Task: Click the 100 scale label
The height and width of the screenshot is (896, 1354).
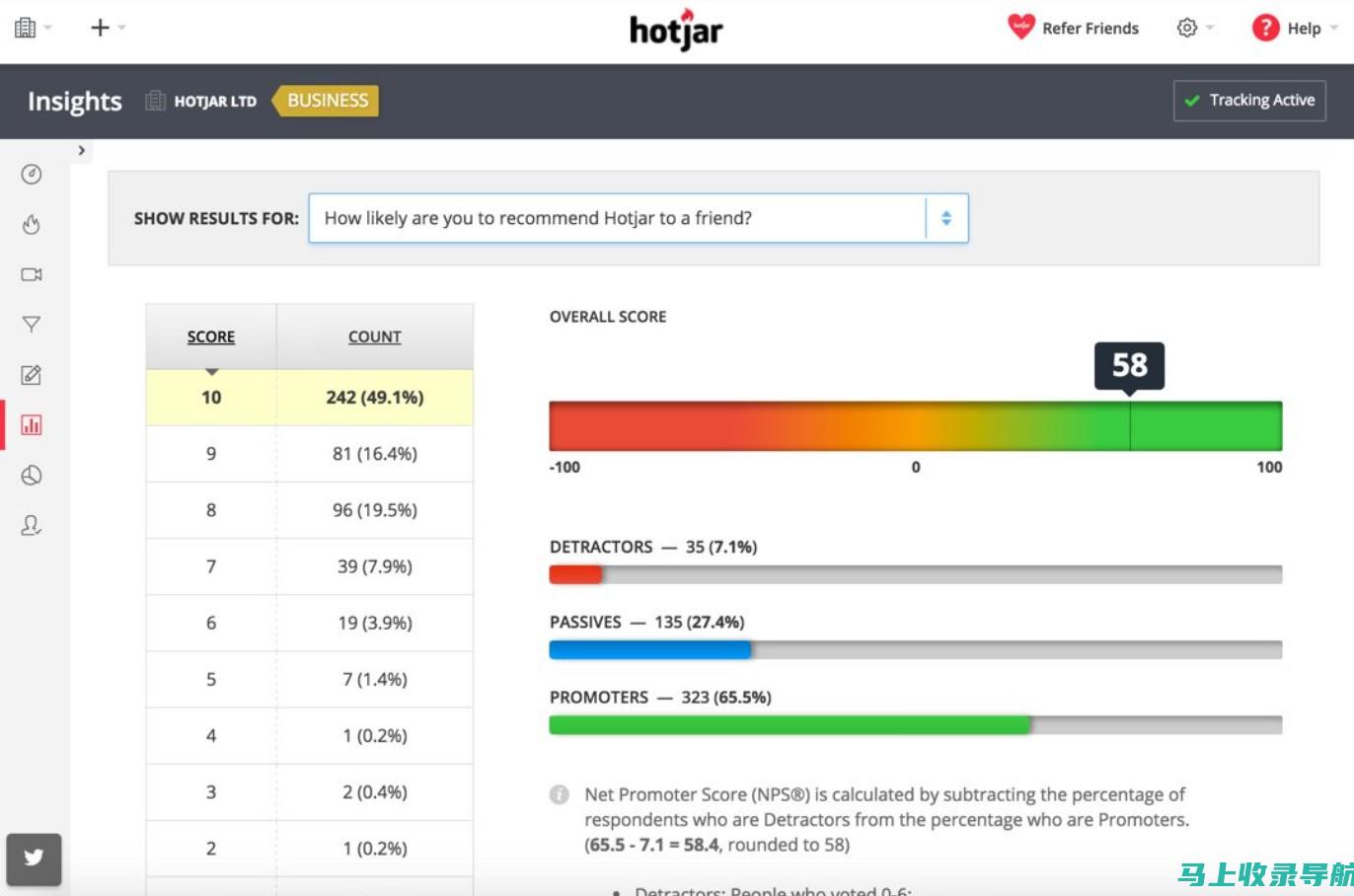Action: pos(1269,467)
